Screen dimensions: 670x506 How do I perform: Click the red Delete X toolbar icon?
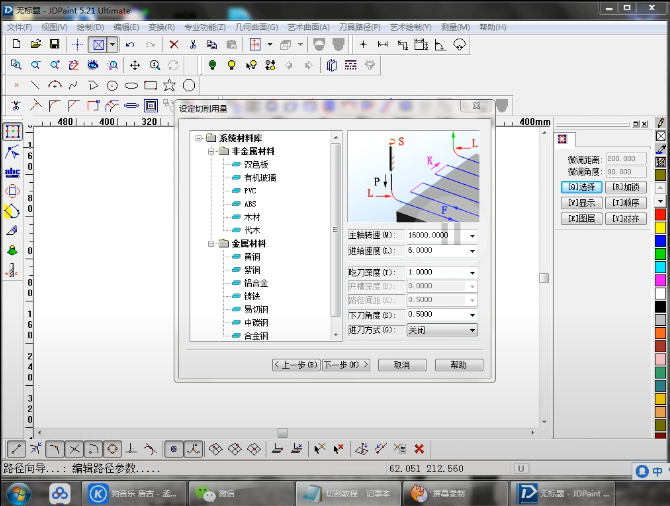tap(174, 45)
